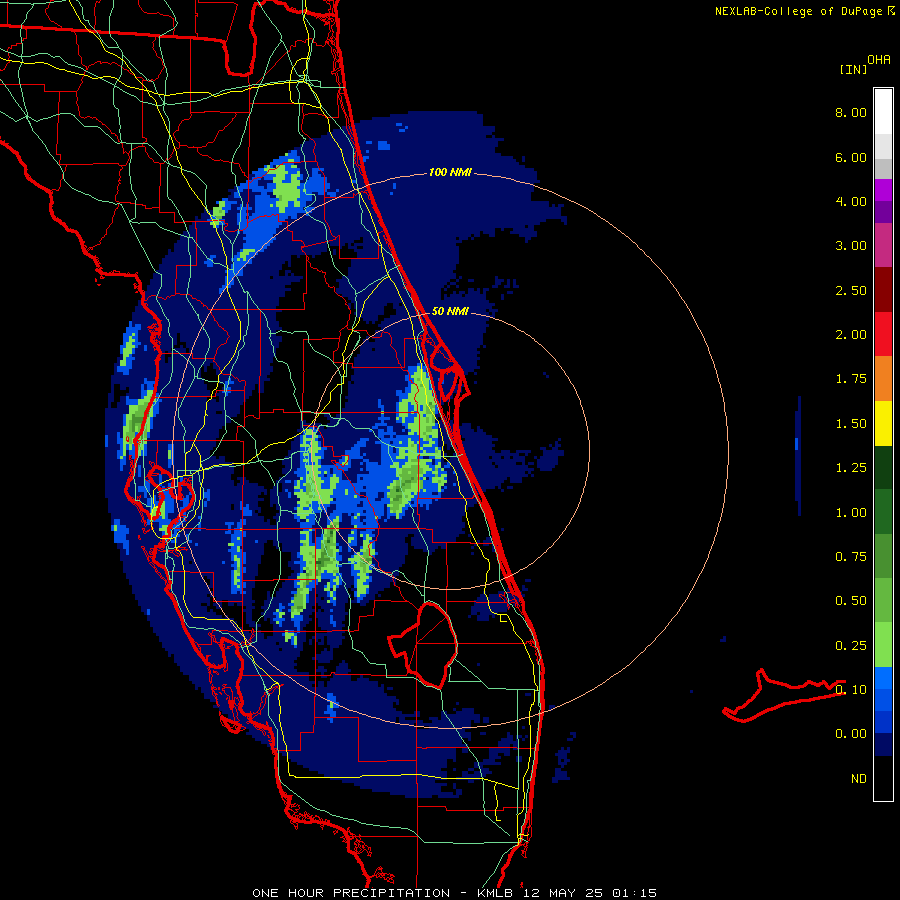Image resolution: width=900 pixels, height=900 pixels.
Task: Pick the orange legend swatch
Action: (x=883, y=379)
